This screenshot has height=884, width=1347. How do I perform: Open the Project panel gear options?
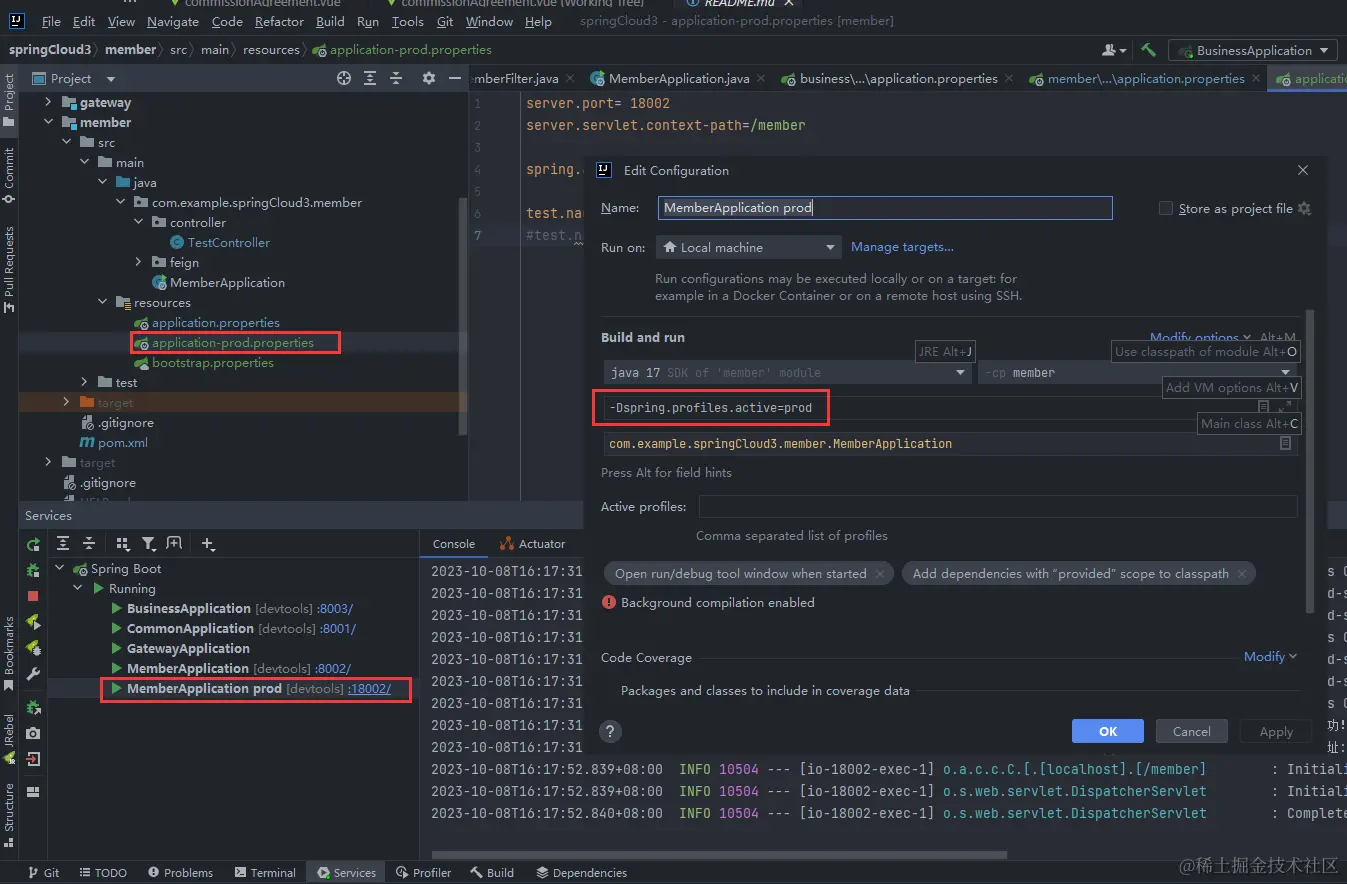click(429, 78)
